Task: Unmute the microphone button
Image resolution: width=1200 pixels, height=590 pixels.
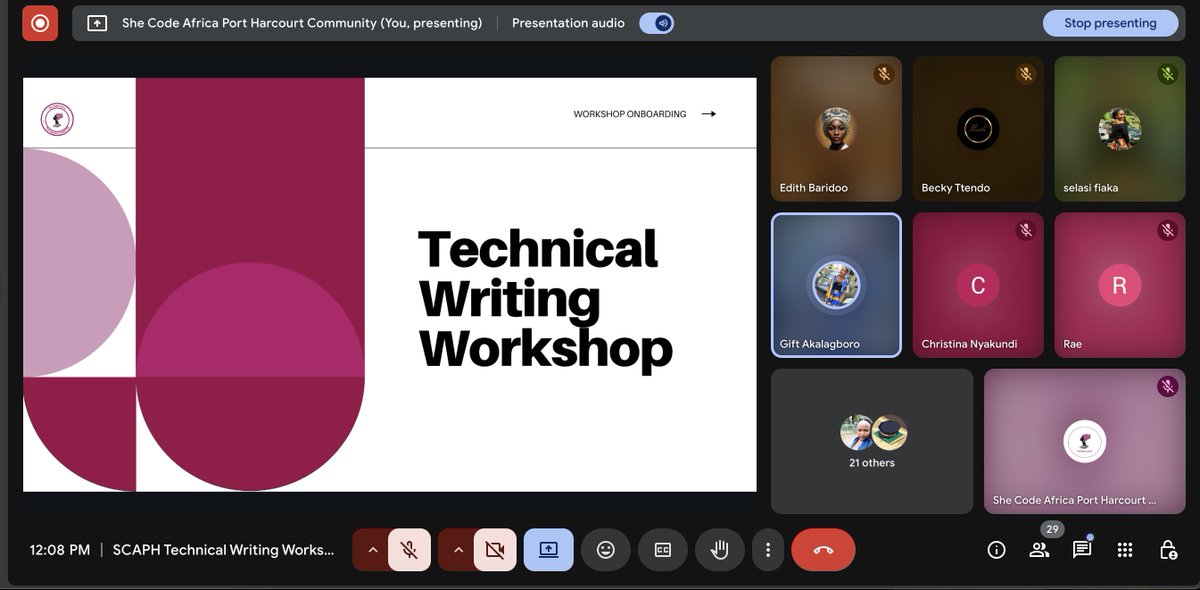Action: pyautogui.click(x=409, y=550)
